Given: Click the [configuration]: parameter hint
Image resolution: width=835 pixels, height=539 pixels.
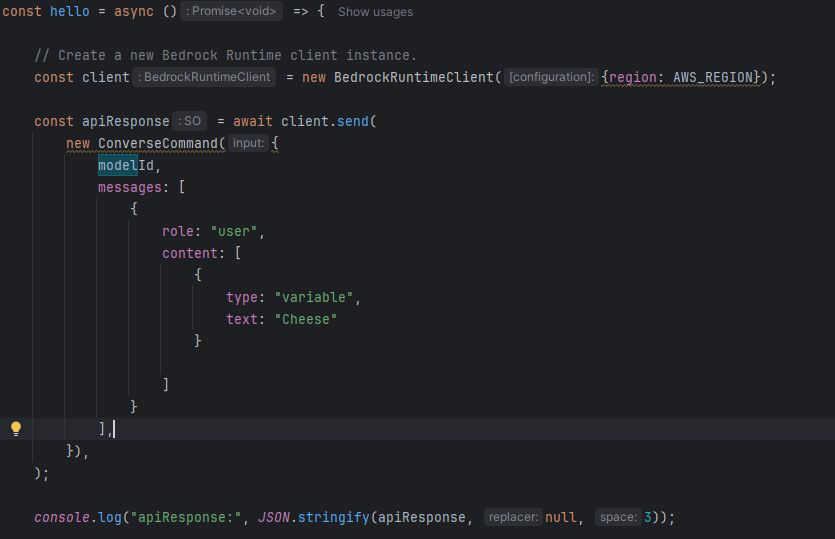Looking at the screenshot, I should (551, 77).
